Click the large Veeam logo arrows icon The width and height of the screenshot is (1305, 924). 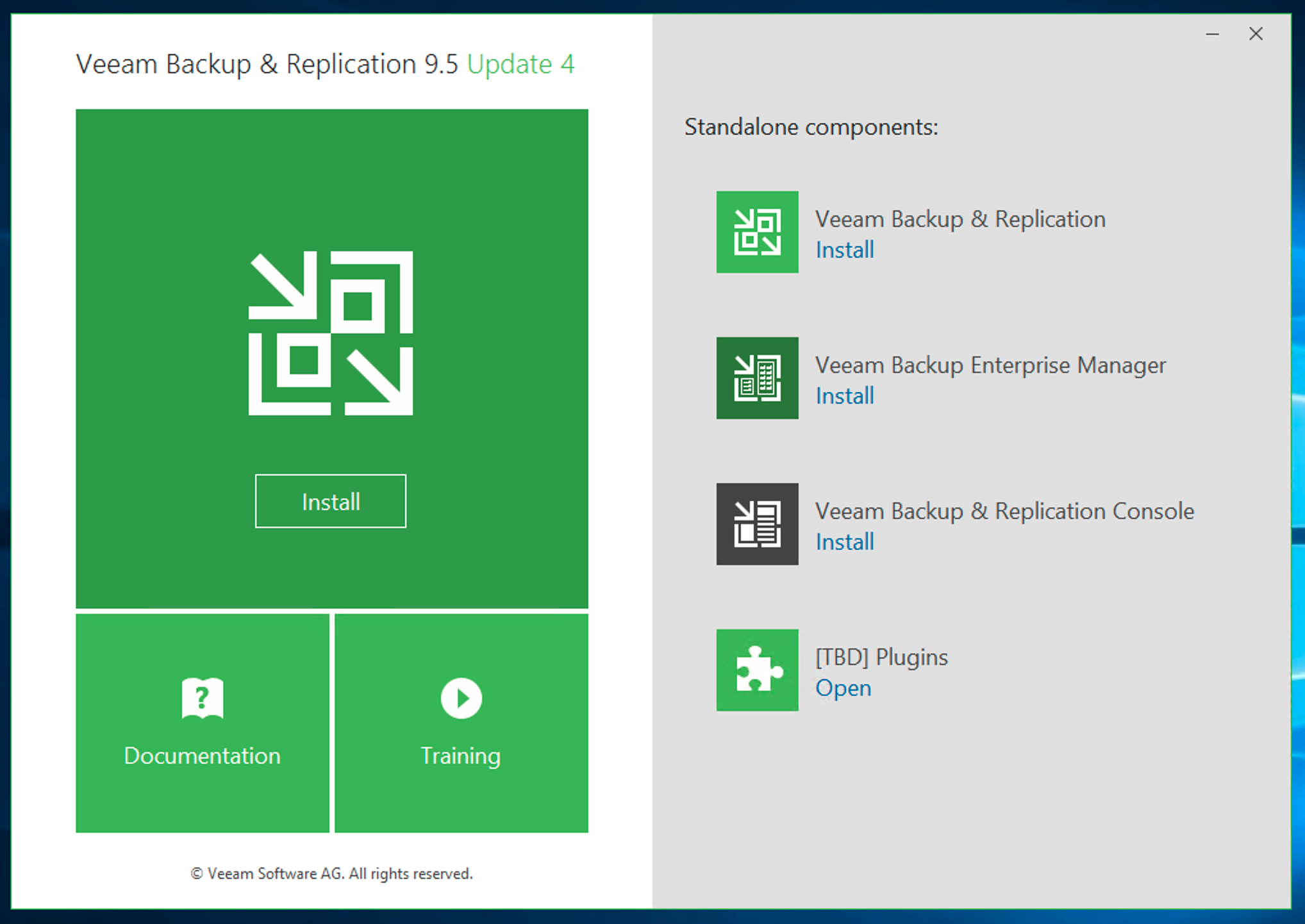(x=331, y=333)
